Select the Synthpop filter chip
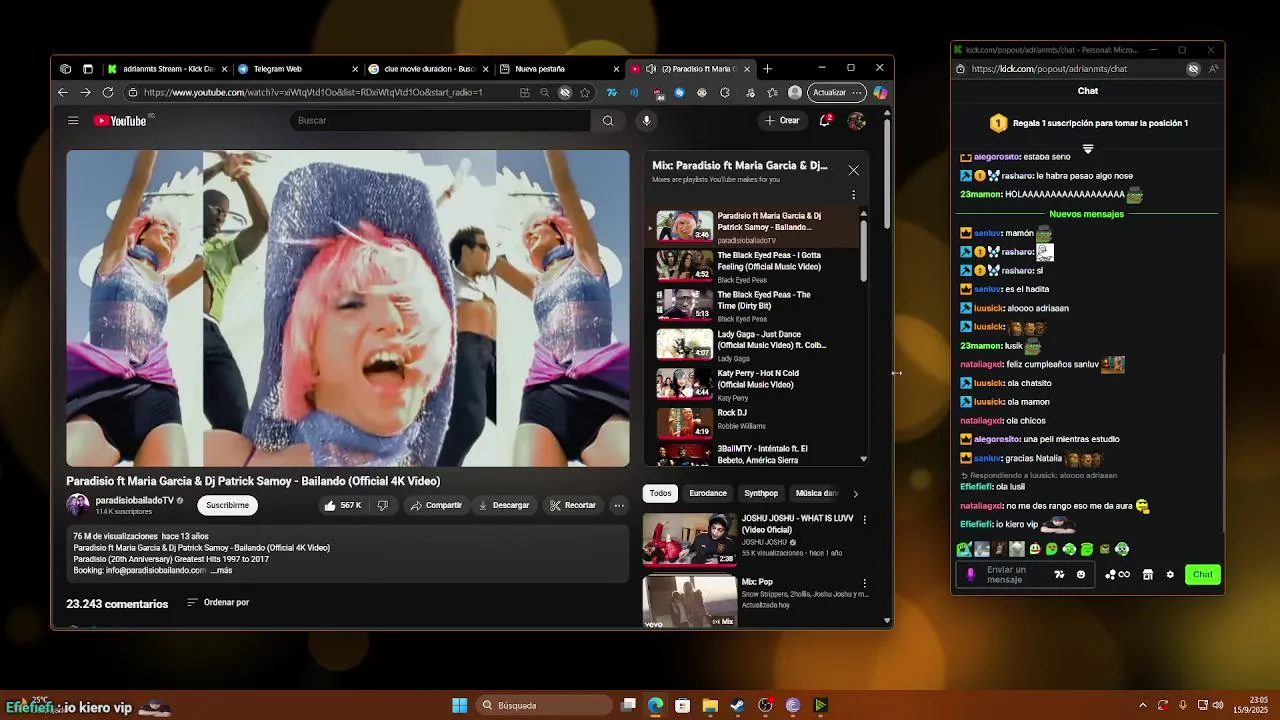 (761, 494)
